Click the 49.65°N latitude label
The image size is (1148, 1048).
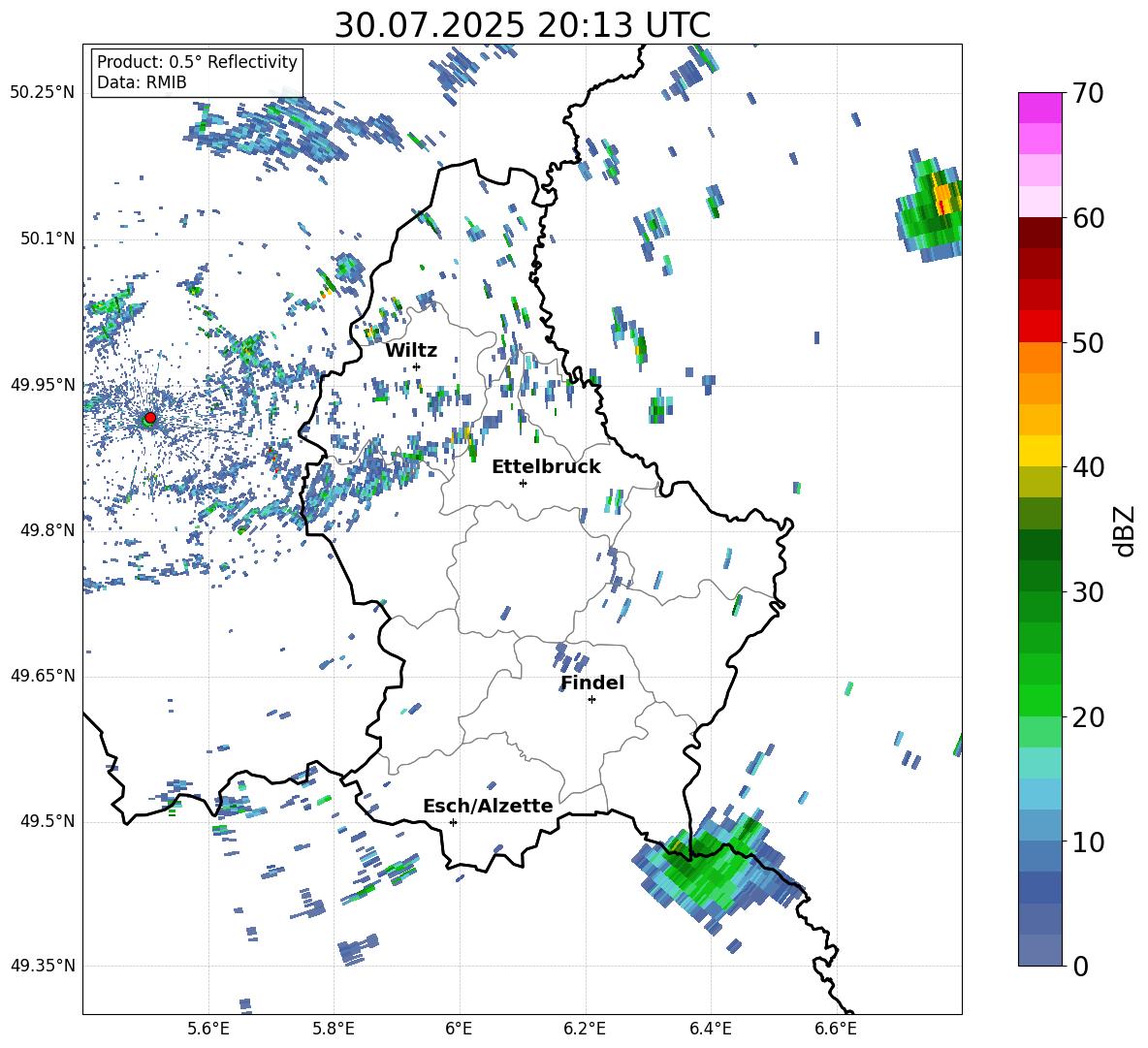tap(43, 676)
